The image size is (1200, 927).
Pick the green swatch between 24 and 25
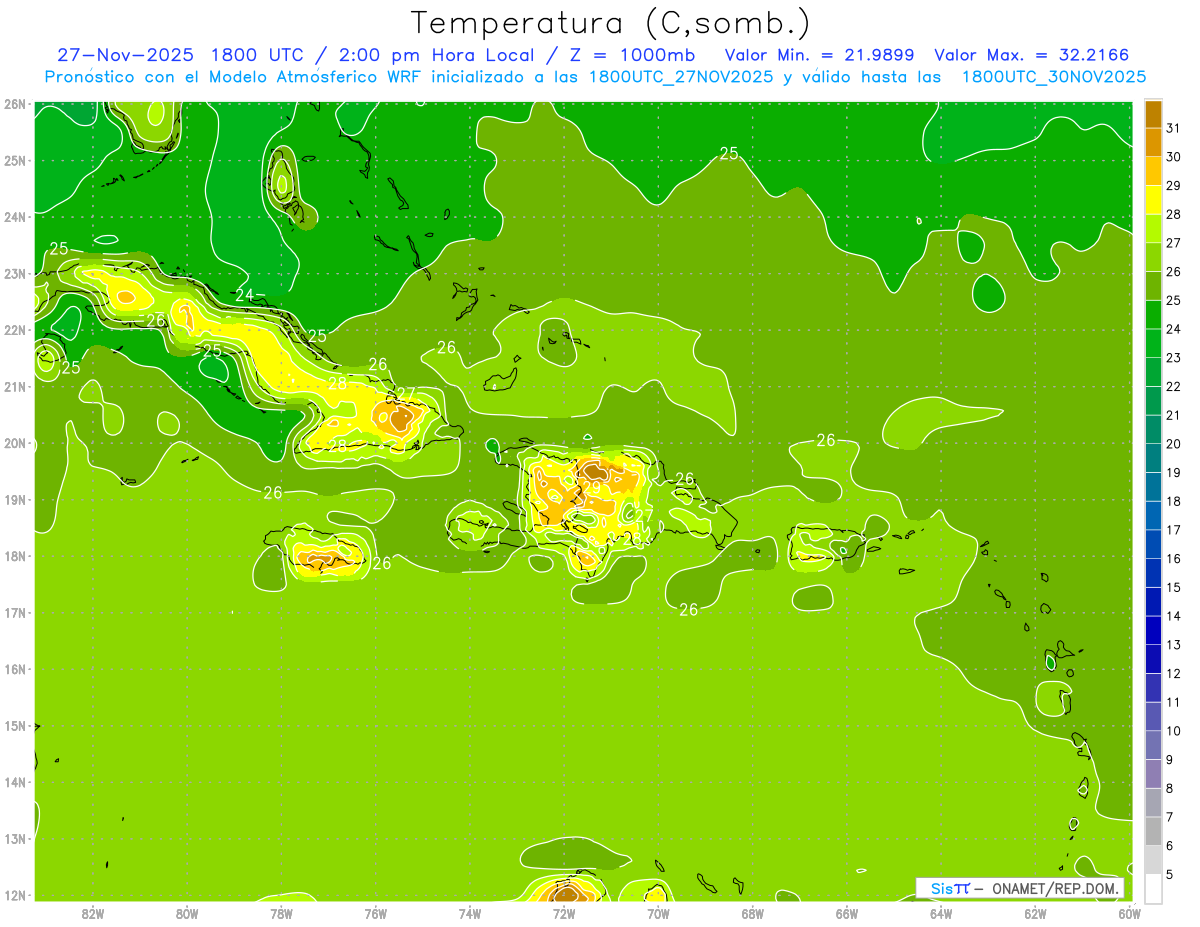(1153, 314)
